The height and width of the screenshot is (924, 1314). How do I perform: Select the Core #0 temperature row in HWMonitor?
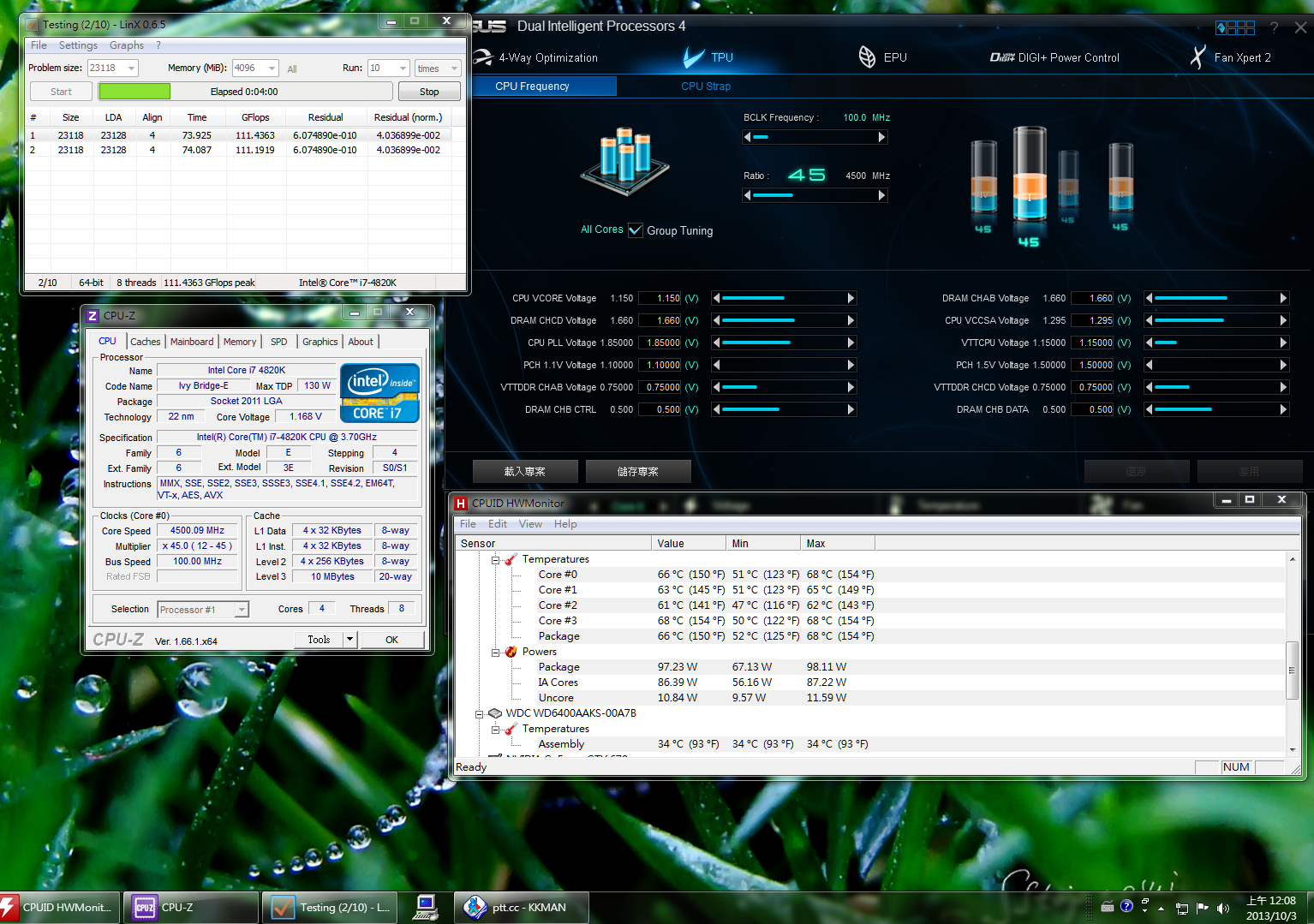point(869,575)
